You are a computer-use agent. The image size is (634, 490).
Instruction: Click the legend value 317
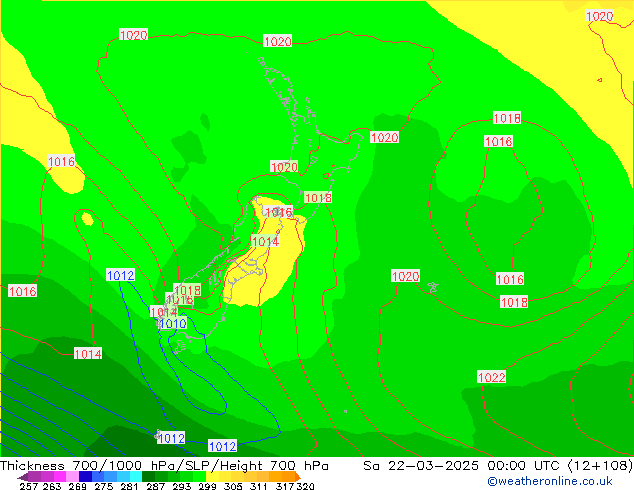(285, 486)
